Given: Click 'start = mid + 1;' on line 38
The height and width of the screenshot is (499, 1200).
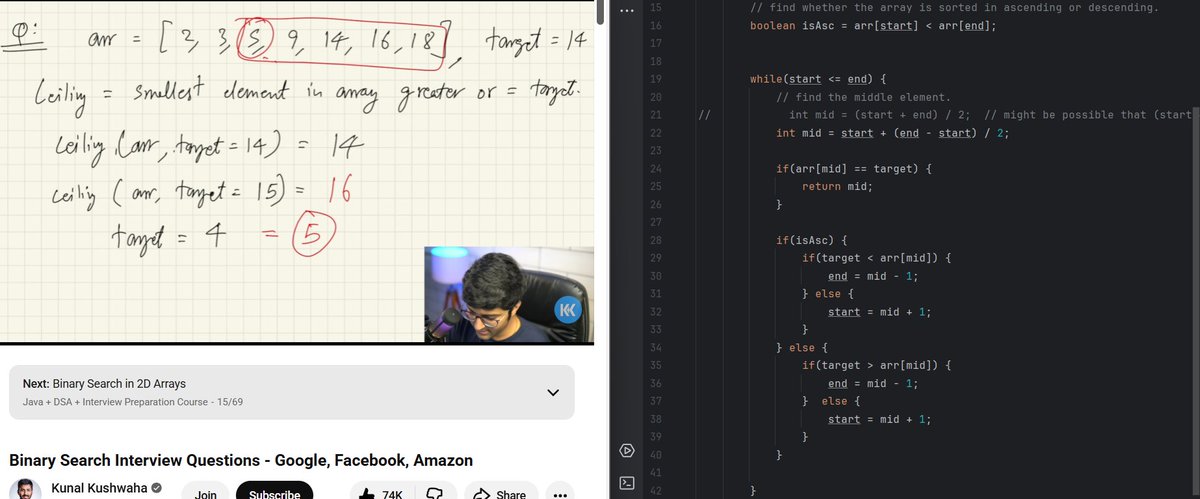Looking at the screenshot, I should [880, 420].
